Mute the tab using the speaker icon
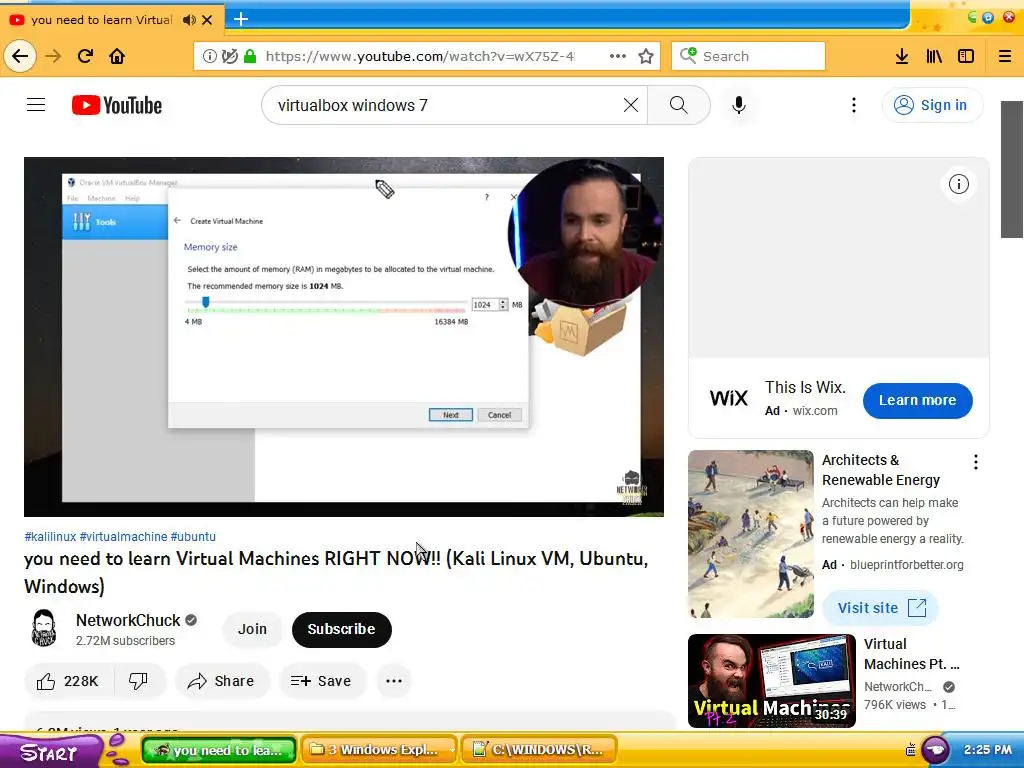Image resolution: width=1024 pixels, height=768 pixels. tap(189, 20)
